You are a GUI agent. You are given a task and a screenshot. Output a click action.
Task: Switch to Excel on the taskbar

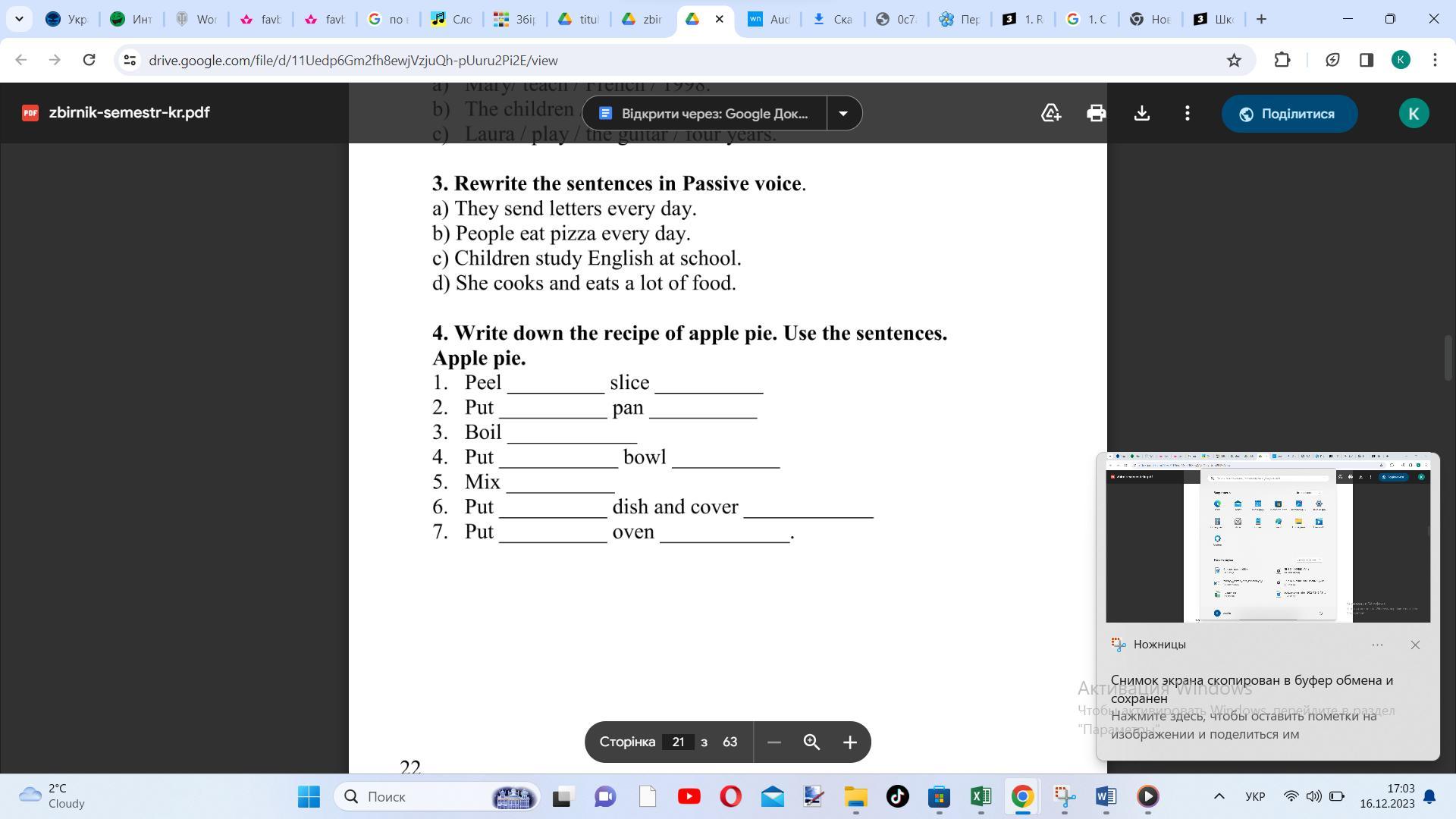pyautogui.click(x=981, y=796)
